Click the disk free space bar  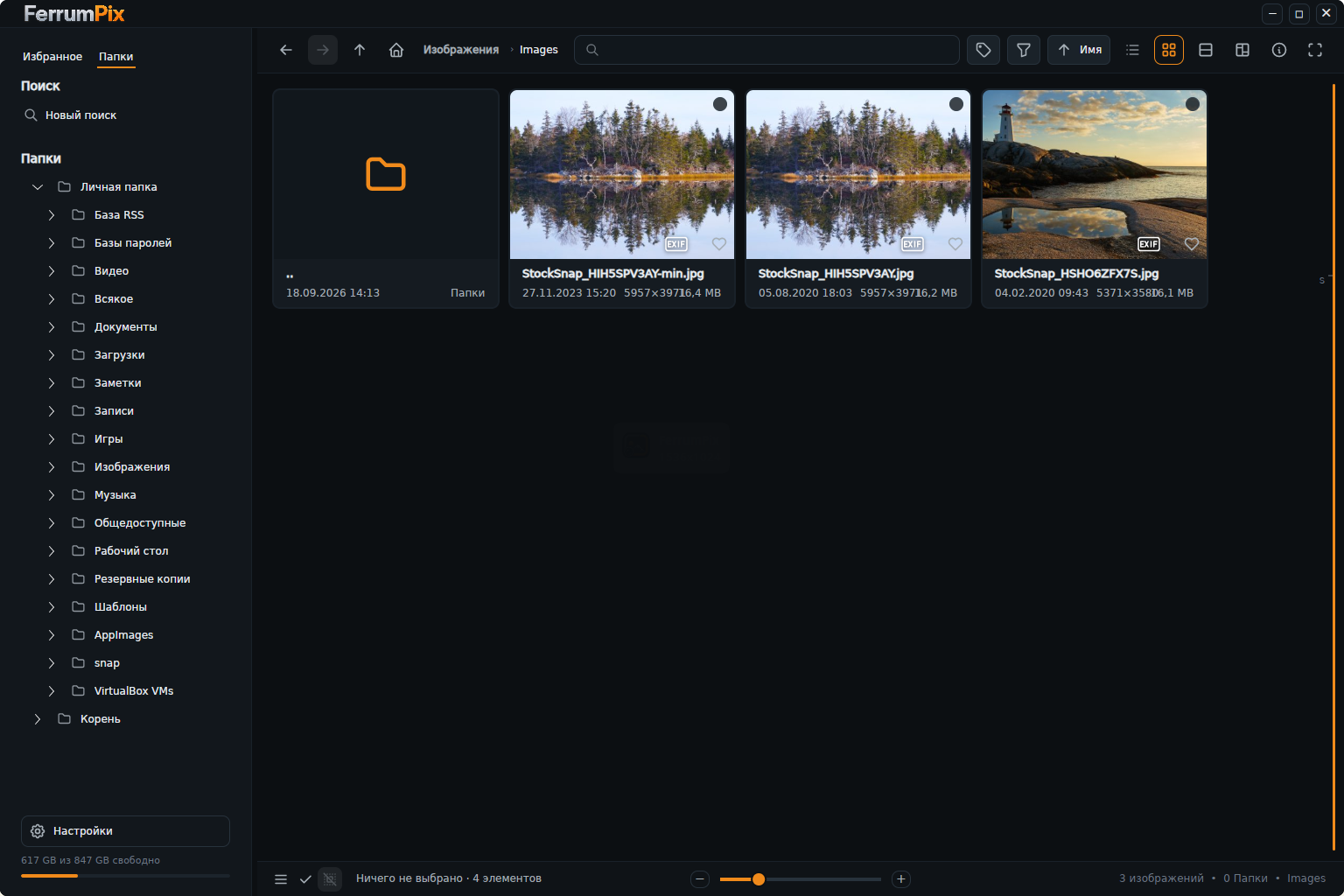(x=125, y=876)
